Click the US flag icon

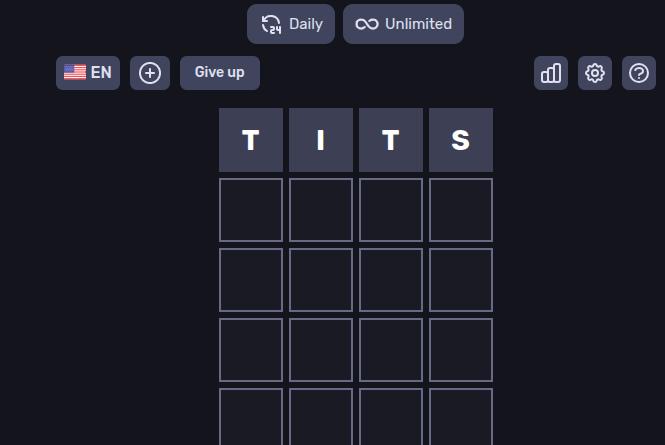tap(75, 73)
